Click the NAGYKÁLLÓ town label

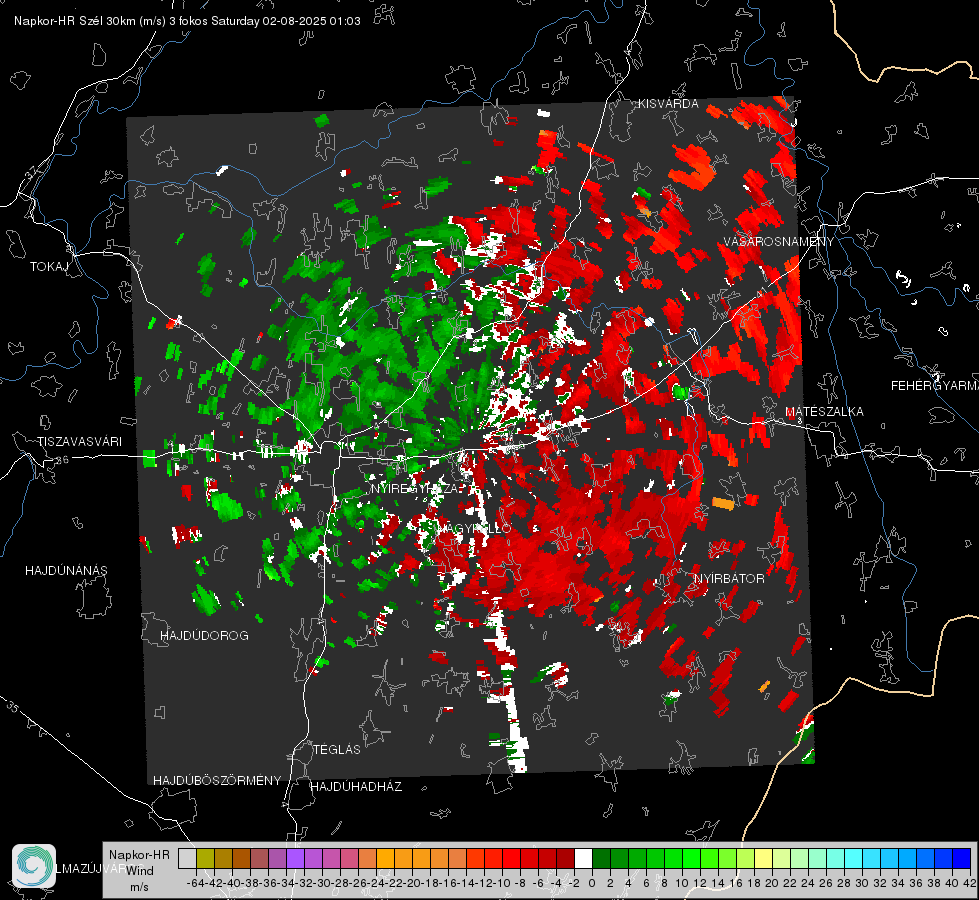(x=473, y=529)
